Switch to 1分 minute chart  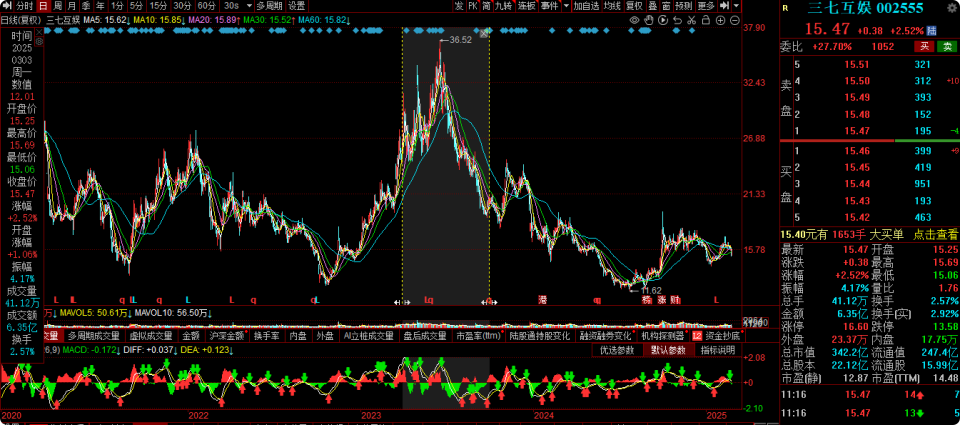(118, 6)
